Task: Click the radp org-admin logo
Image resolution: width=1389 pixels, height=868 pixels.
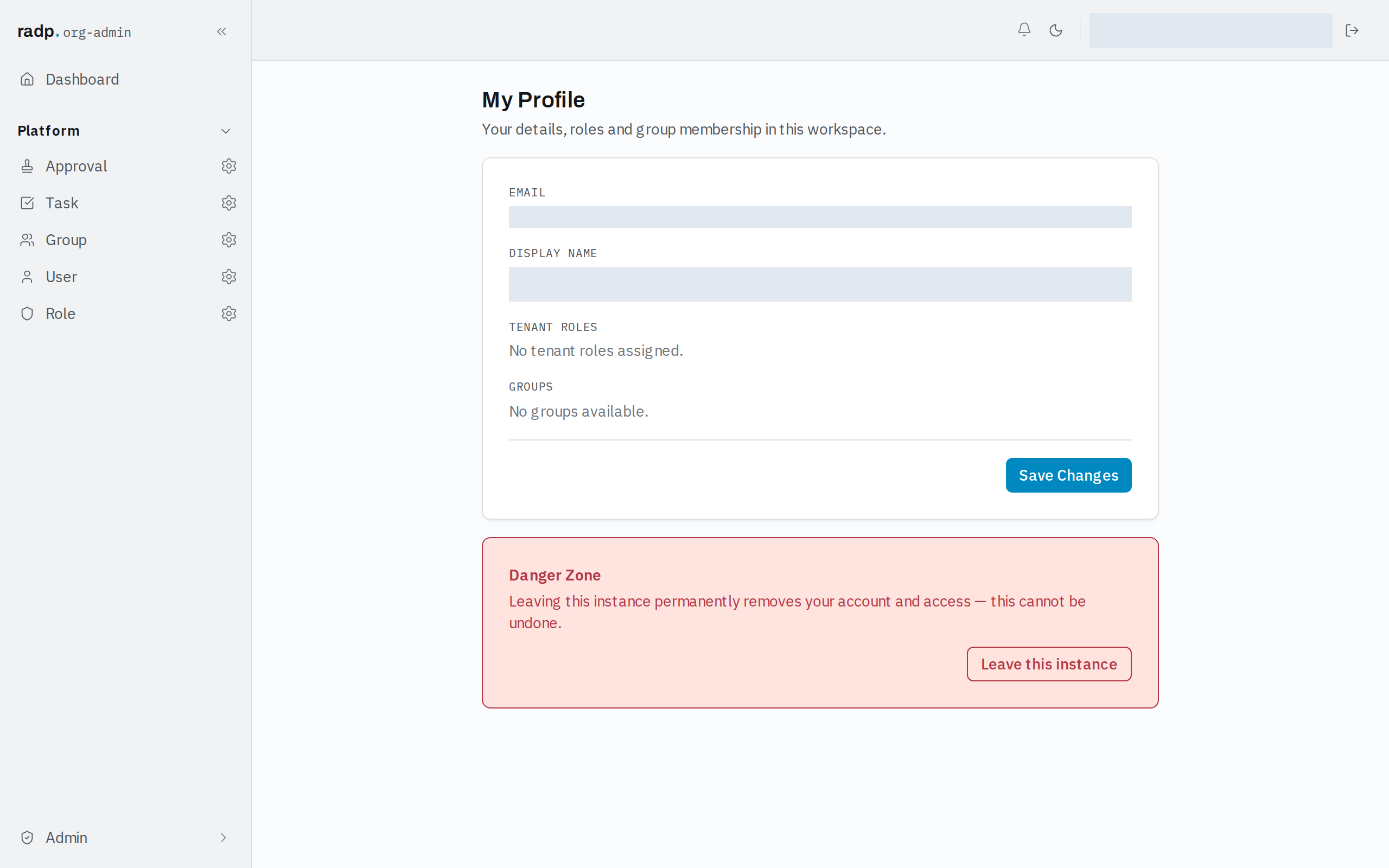Action: [x=74, y=31]
